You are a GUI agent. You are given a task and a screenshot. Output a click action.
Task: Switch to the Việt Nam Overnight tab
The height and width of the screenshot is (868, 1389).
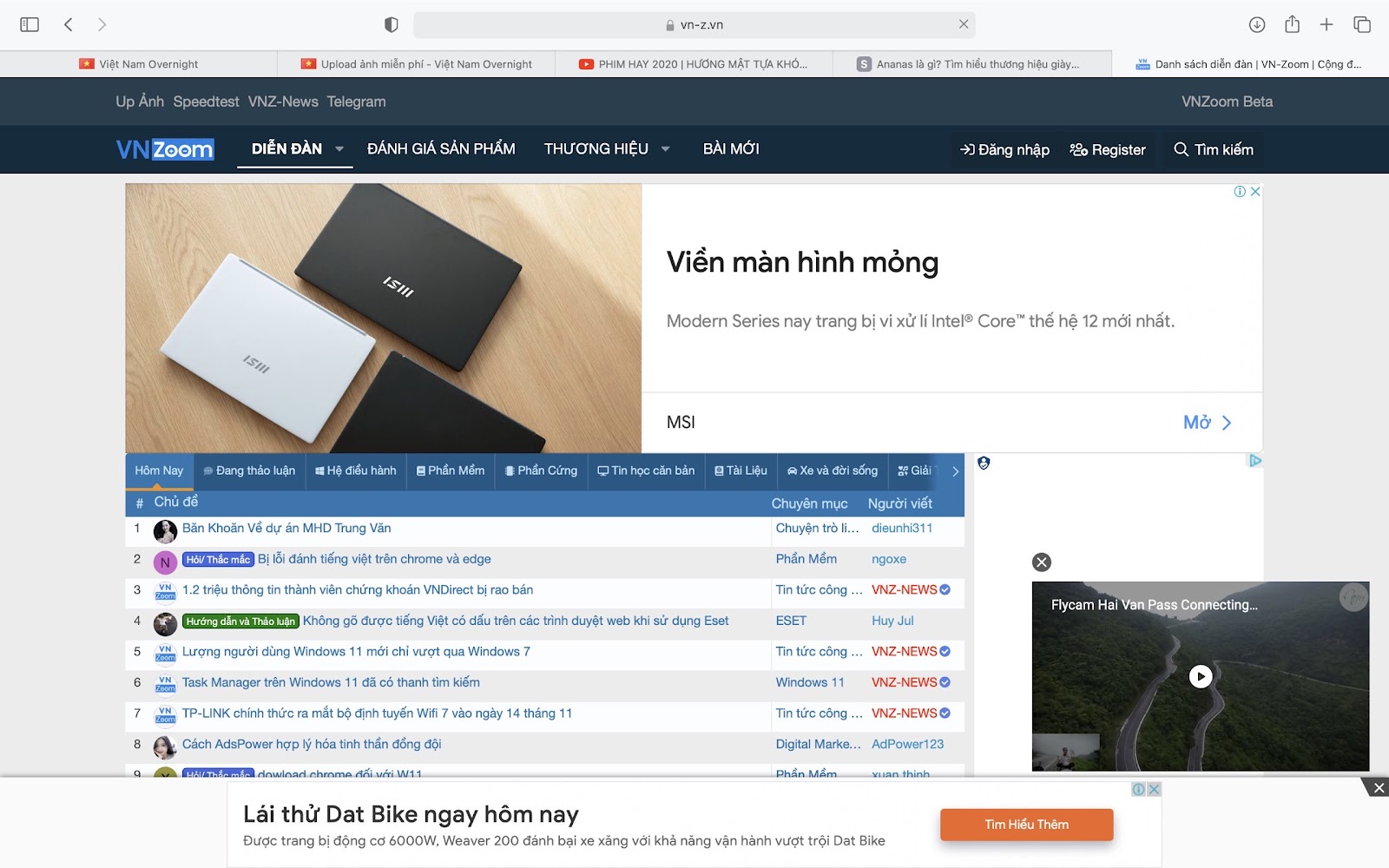(x=139, y=64)
